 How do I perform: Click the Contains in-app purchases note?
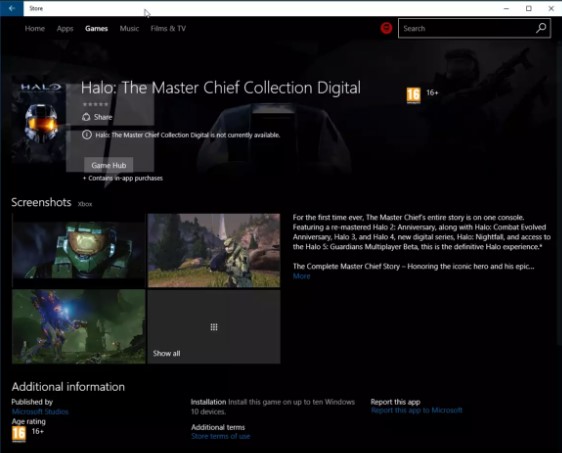123,178
